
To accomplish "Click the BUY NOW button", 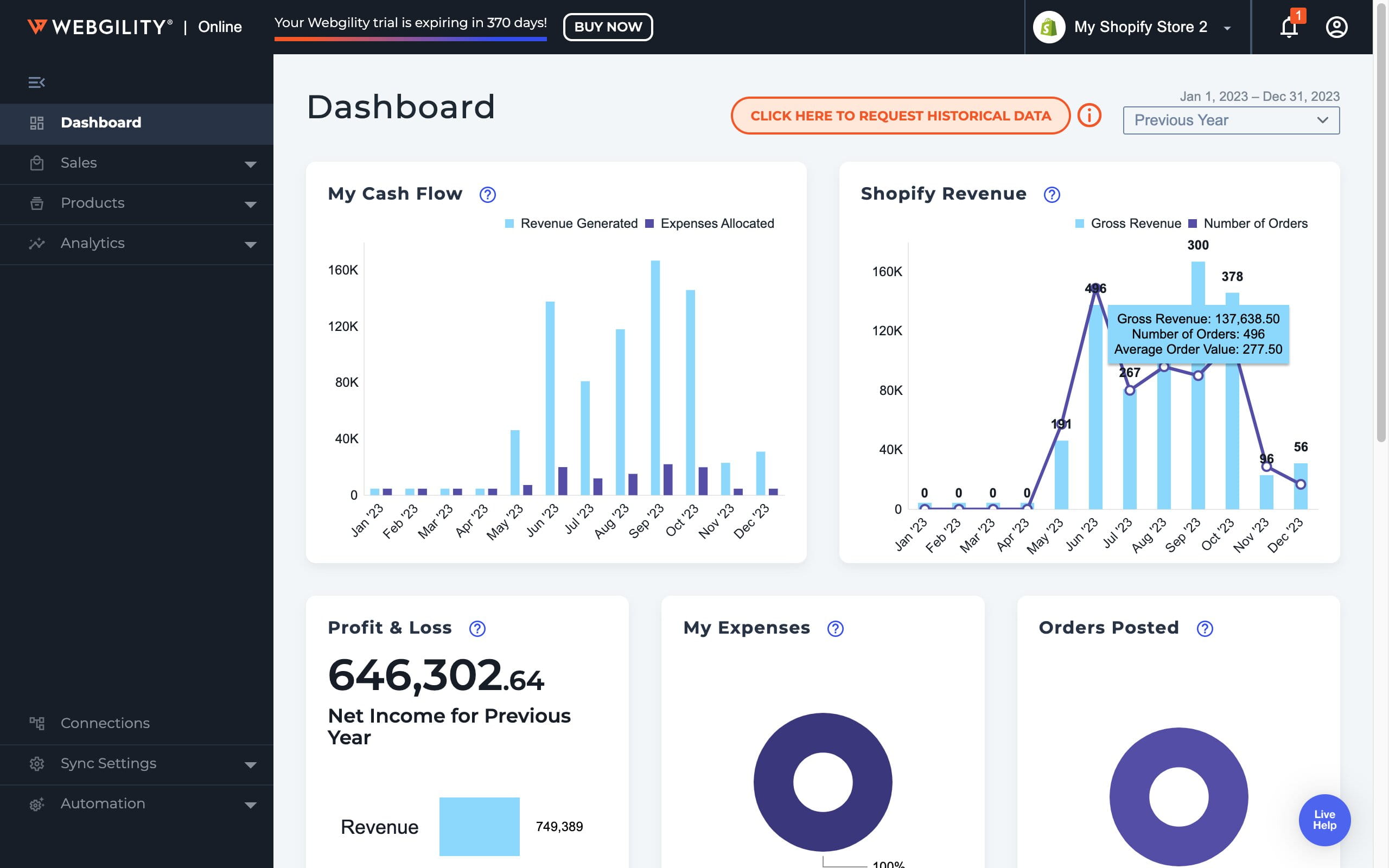I will [x=608, y=27].
